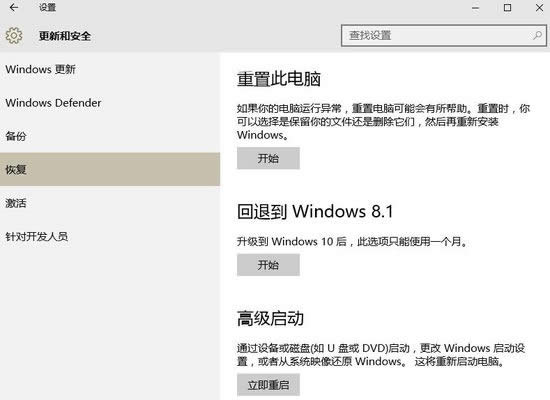This screenshot has height=400, width=550.
Task: Click the 更新和安全 title
Action: (65, 36)
